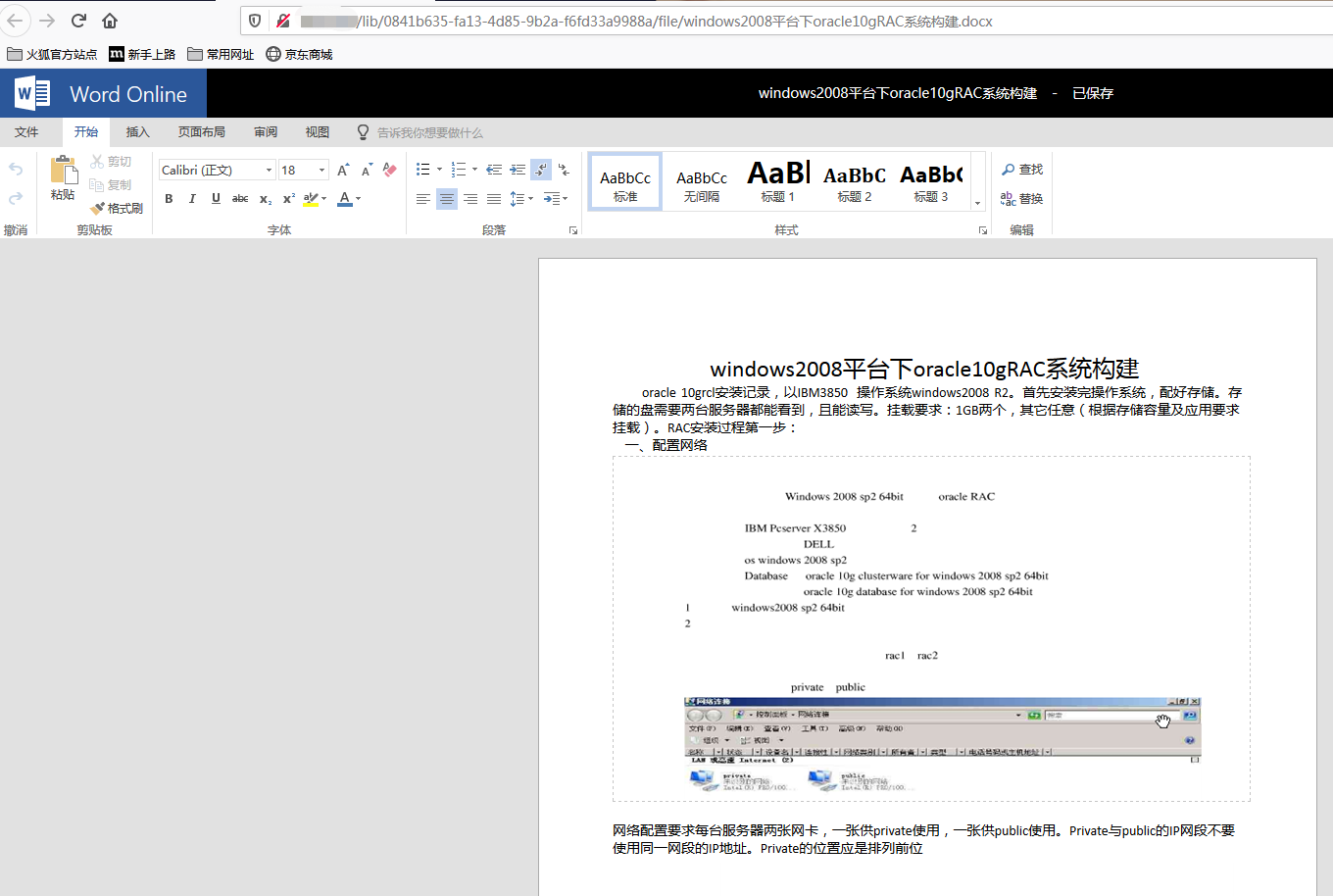Open the 京东商城 bookmark link
The image size is (1333, 896).
(300, 55)
